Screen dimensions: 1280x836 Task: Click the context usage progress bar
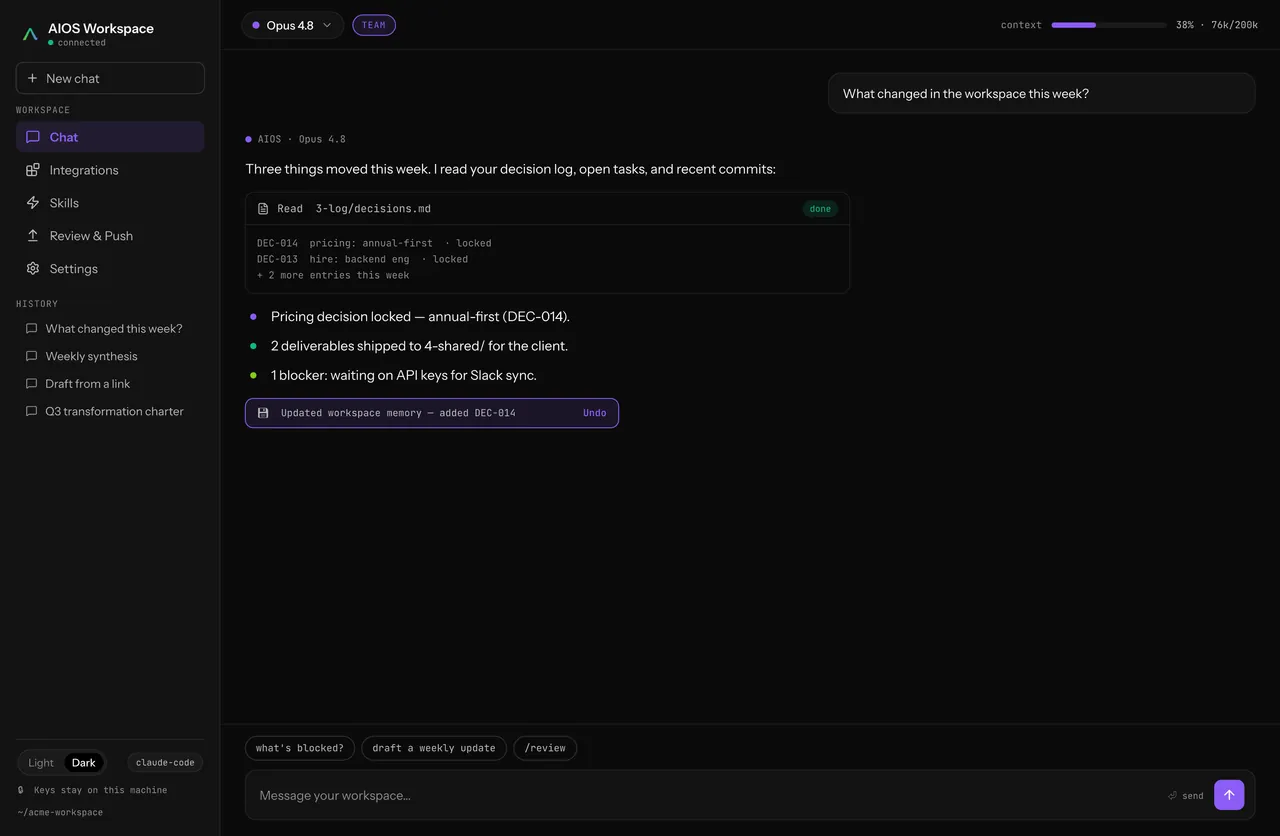tap(1109, 25)
